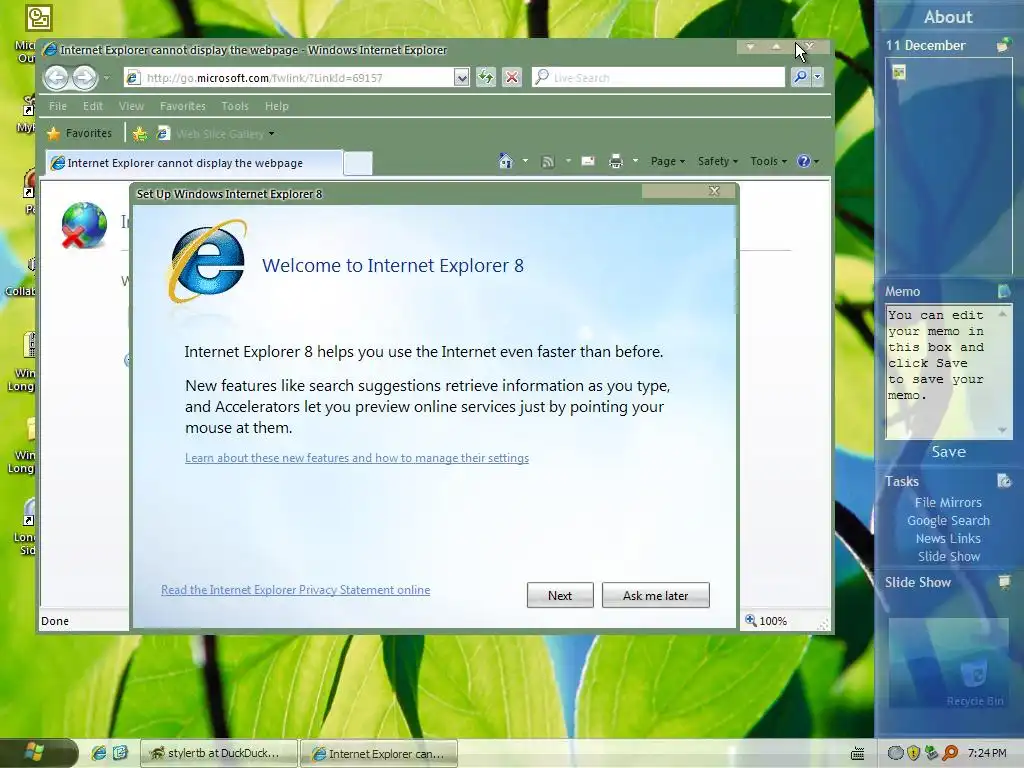
Task: Open the search provider dropdown arrow
Action: click(817, 77)
